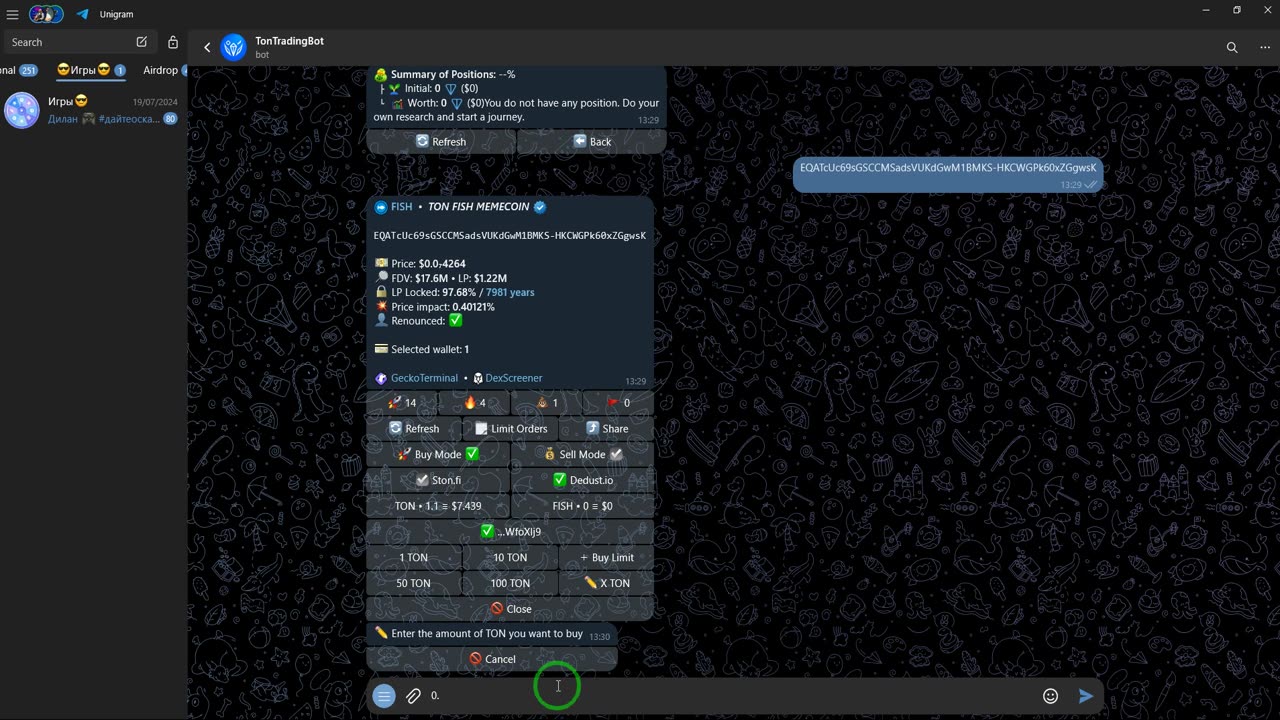Click the partially visible folder tab with 251
The width and height of the screenshot is (1280, 720).
(x=19, y=70)
